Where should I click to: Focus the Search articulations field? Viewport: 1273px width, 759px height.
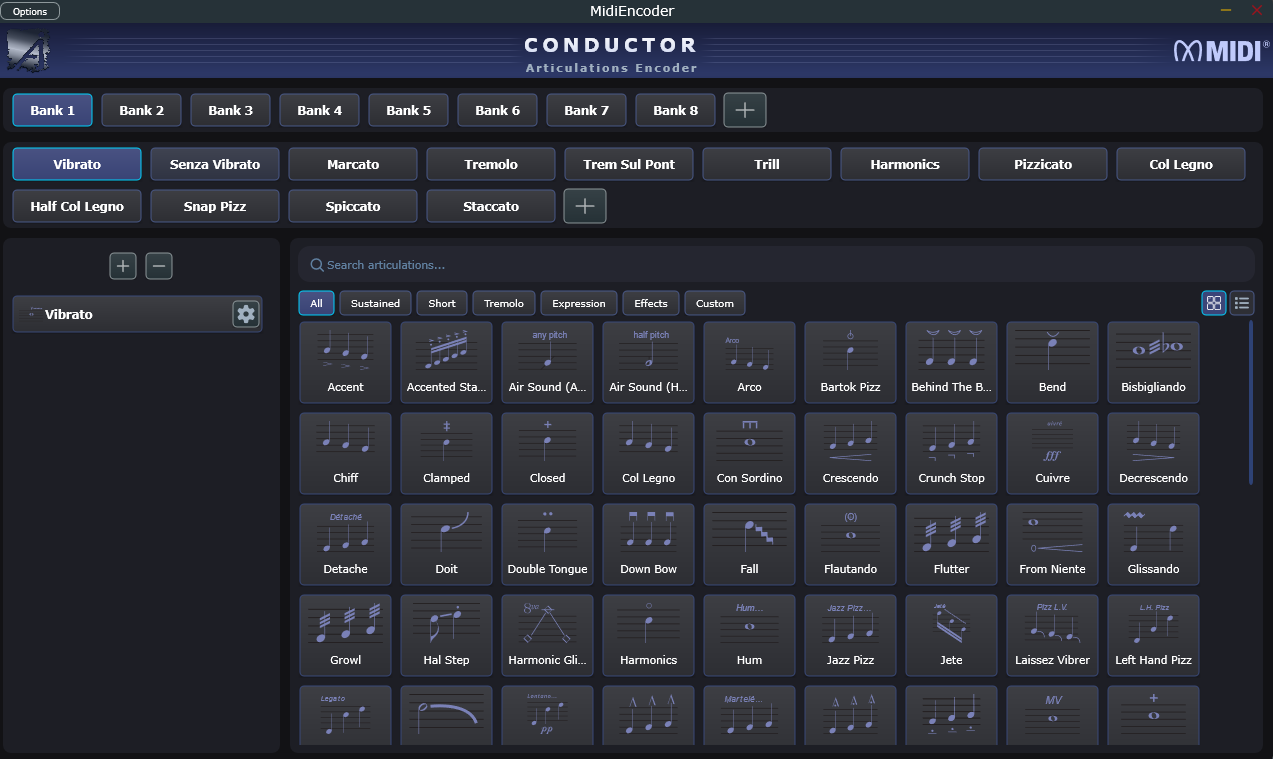pos(776,265)
